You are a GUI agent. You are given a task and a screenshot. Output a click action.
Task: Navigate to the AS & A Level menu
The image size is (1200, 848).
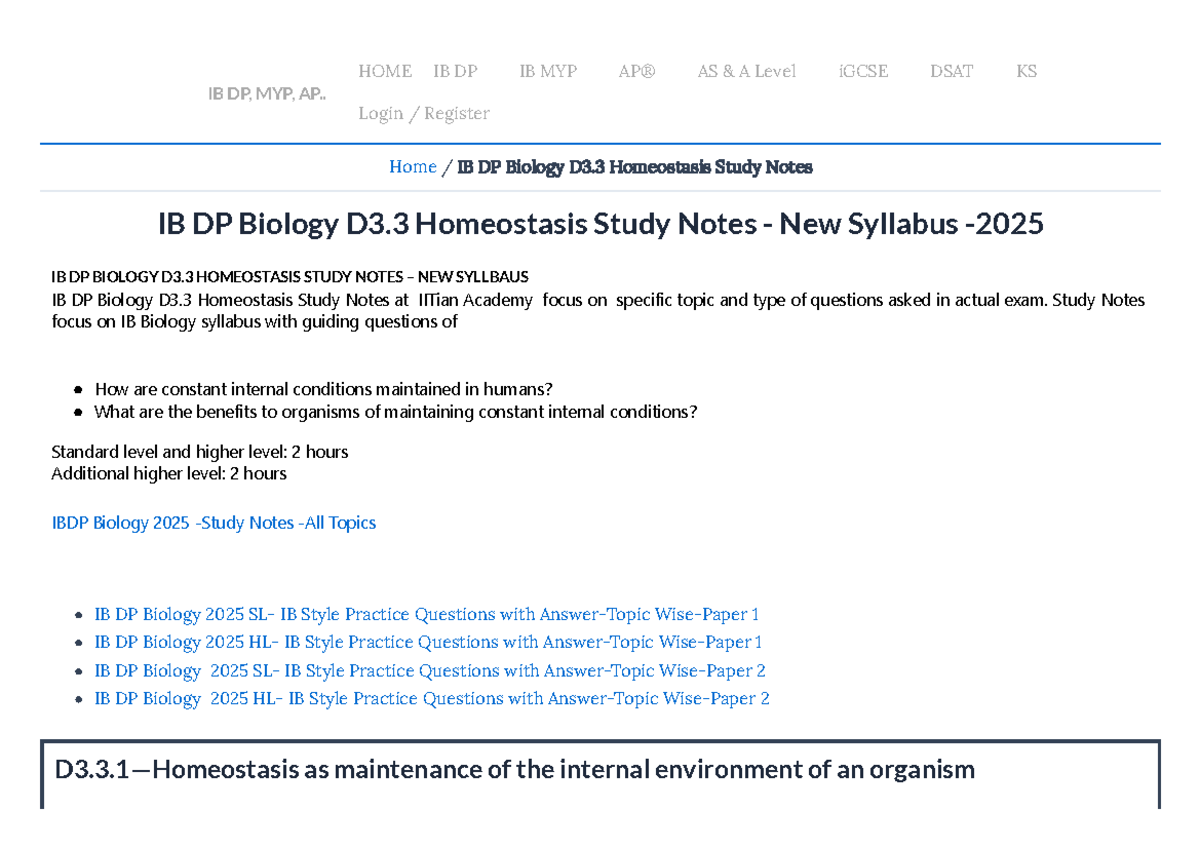click(747, 71)
